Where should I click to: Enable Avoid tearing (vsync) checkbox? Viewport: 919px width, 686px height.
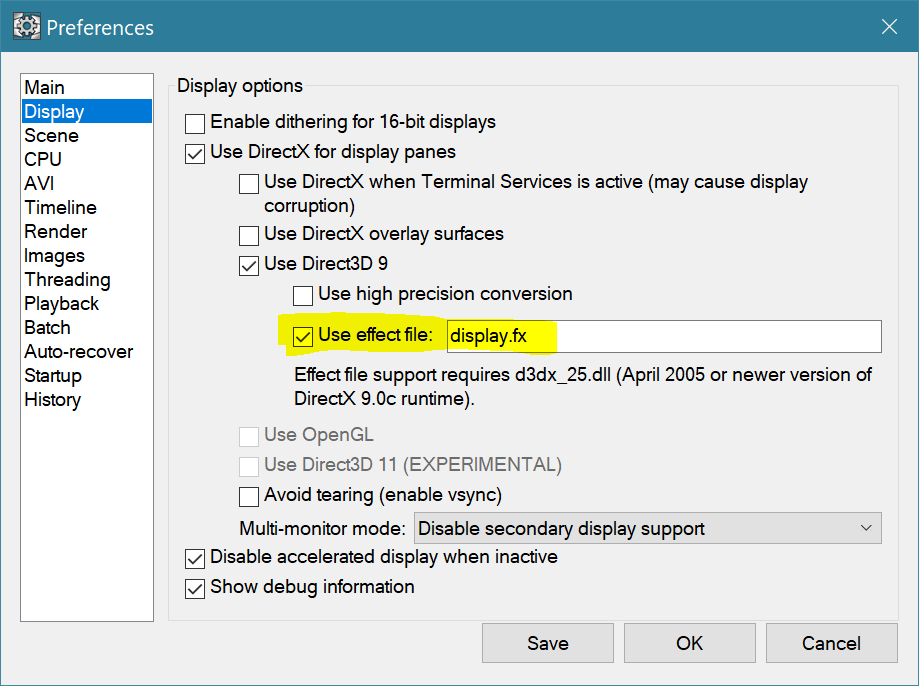pos(249,496)
